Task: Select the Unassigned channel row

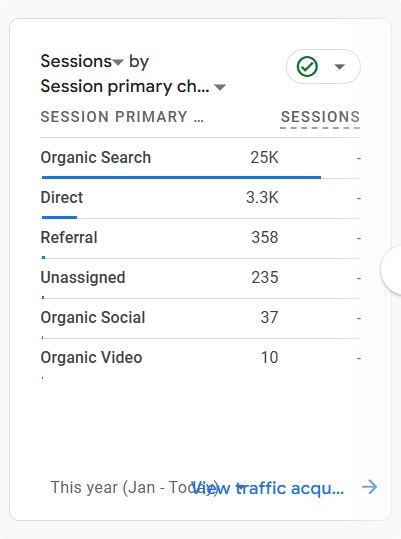Action: pyautogui.click(x=201, y=278)
